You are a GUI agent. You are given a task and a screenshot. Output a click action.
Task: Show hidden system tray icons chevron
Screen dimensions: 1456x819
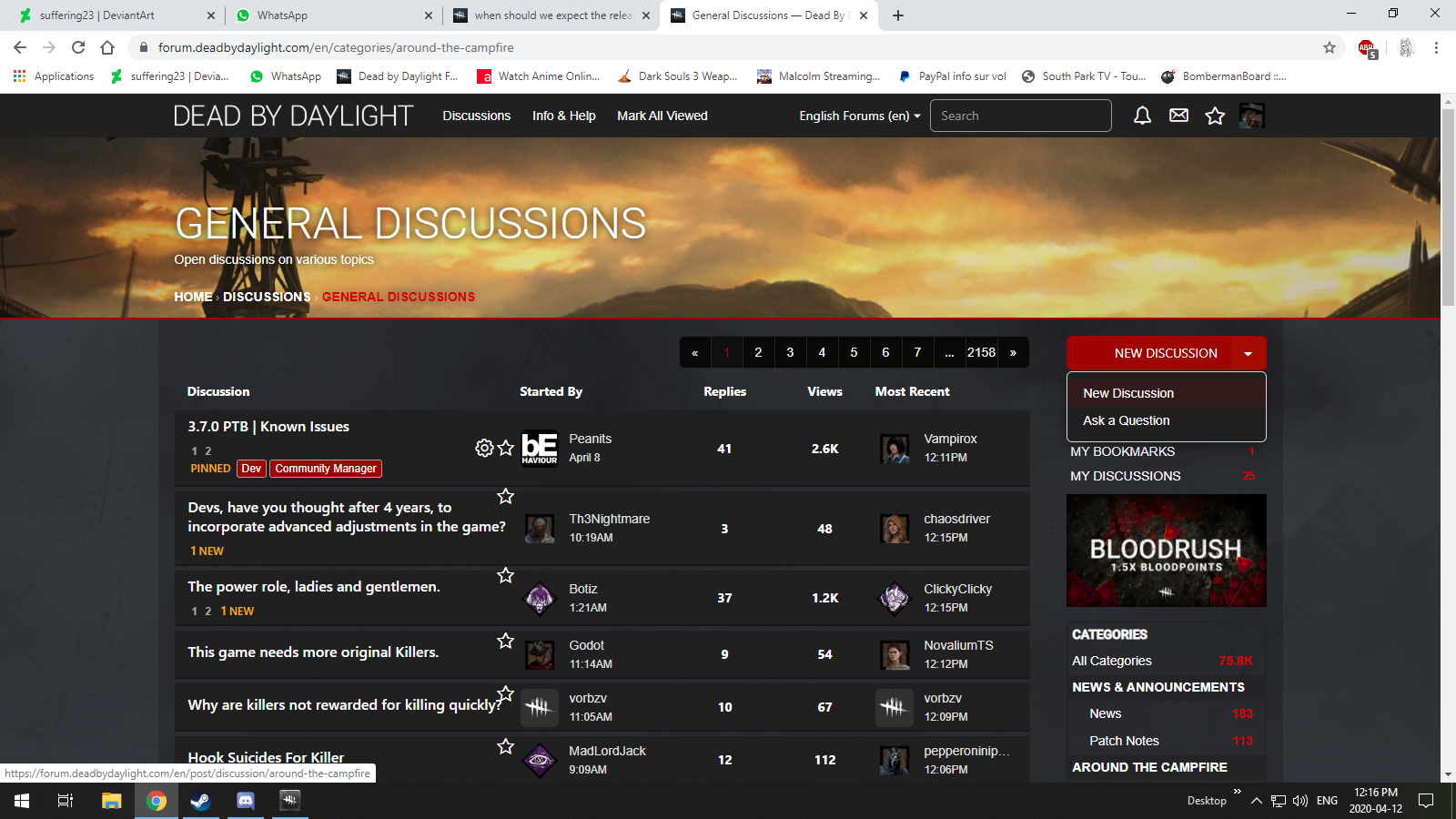point(1256,801)
